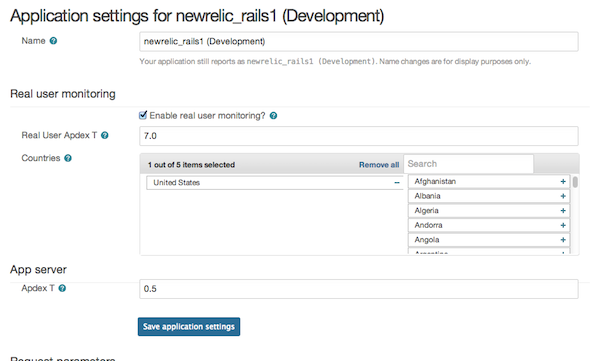Add Andorra with its plus icon
This screenshot has height=361, width=600.
tap(563, 225)
